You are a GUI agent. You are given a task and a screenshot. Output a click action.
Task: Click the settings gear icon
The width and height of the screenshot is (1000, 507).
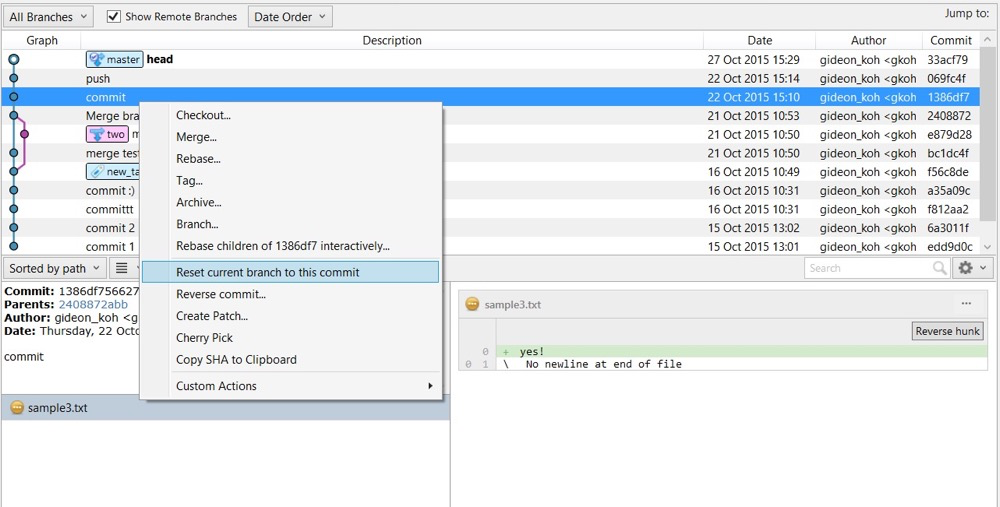pos(966,268)
